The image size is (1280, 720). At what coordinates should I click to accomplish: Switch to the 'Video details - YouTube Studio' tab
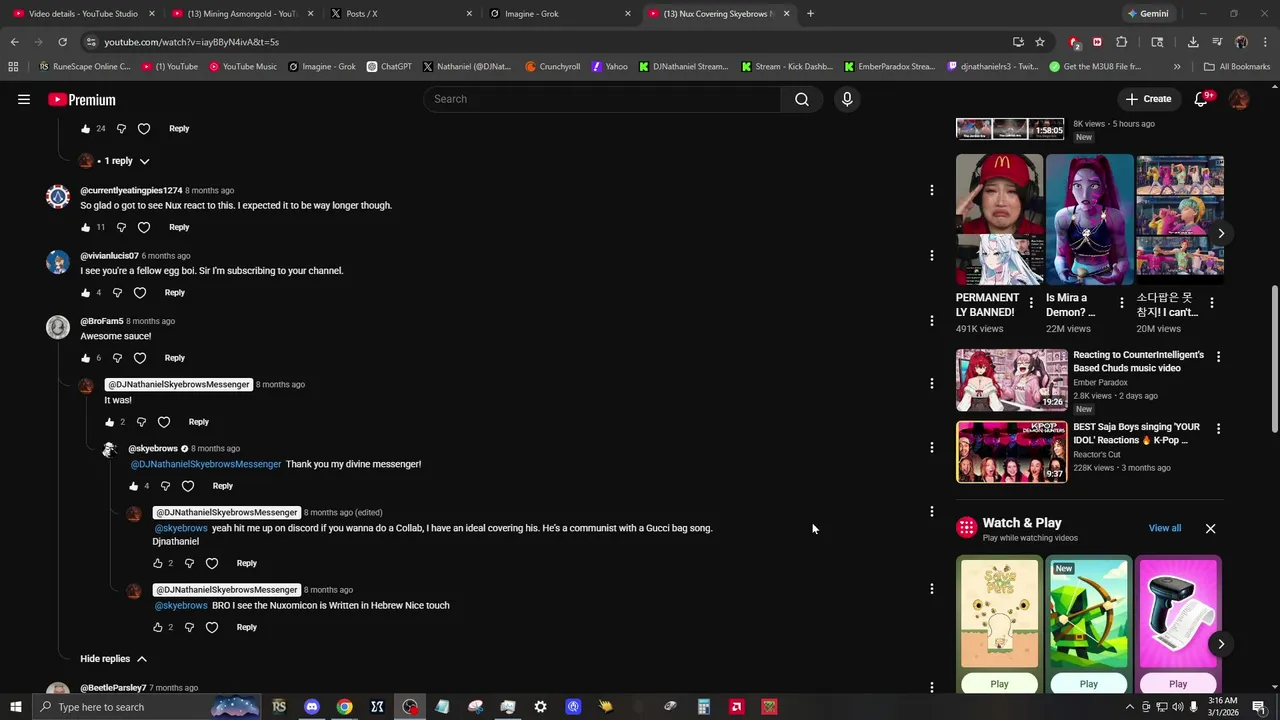[x=83, y=14]
